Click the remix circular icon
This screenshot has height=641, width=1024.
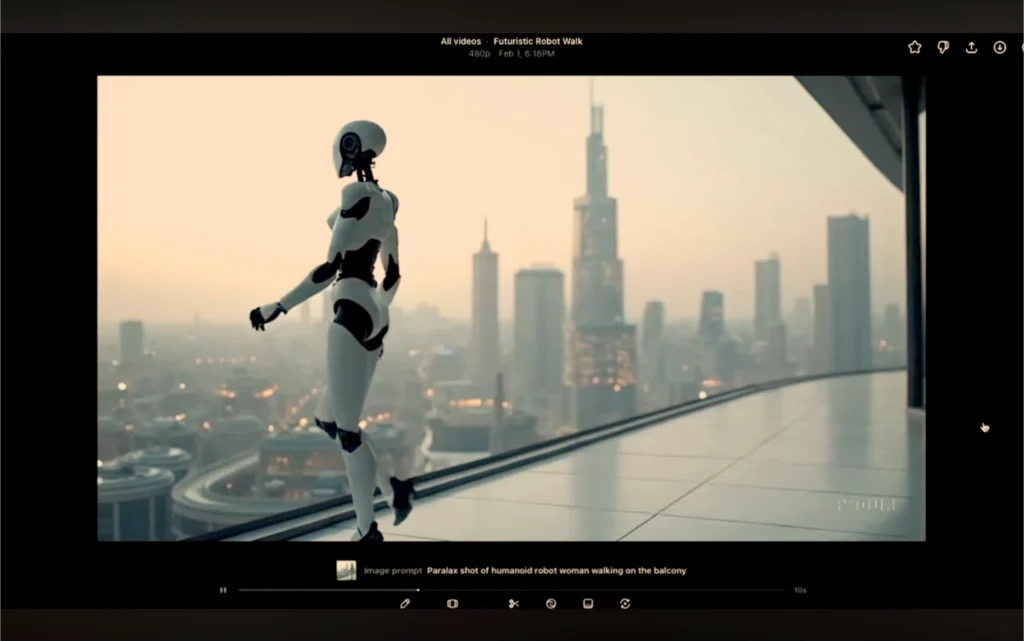click(551, 604)
